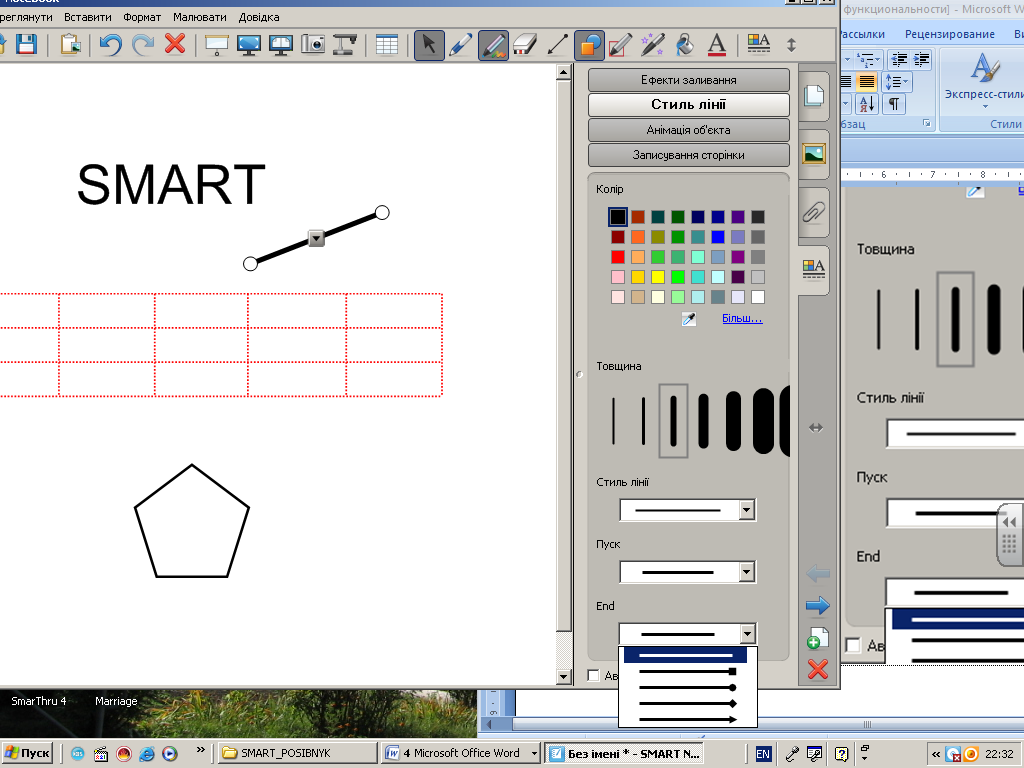Open the Page Sorter side tab
Screen dimensions: 1024x768
814,96
